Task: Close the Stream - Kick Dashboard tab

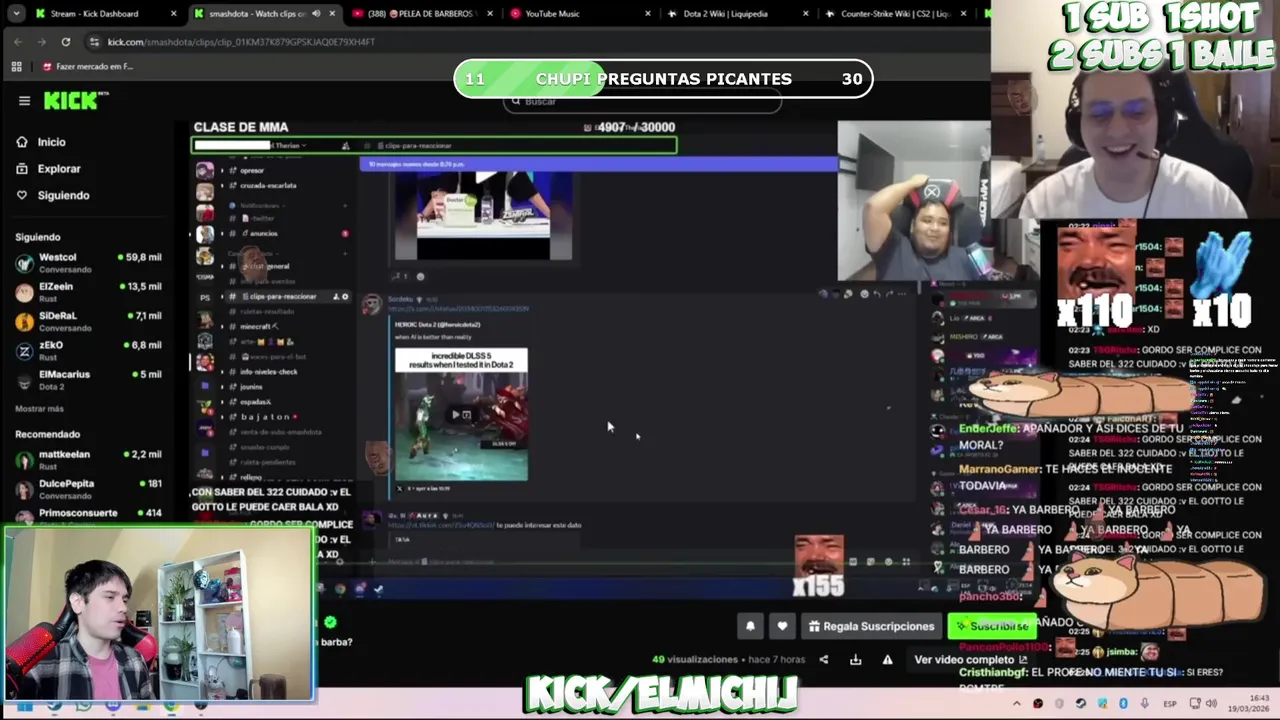Action: (x=174, y=14)
